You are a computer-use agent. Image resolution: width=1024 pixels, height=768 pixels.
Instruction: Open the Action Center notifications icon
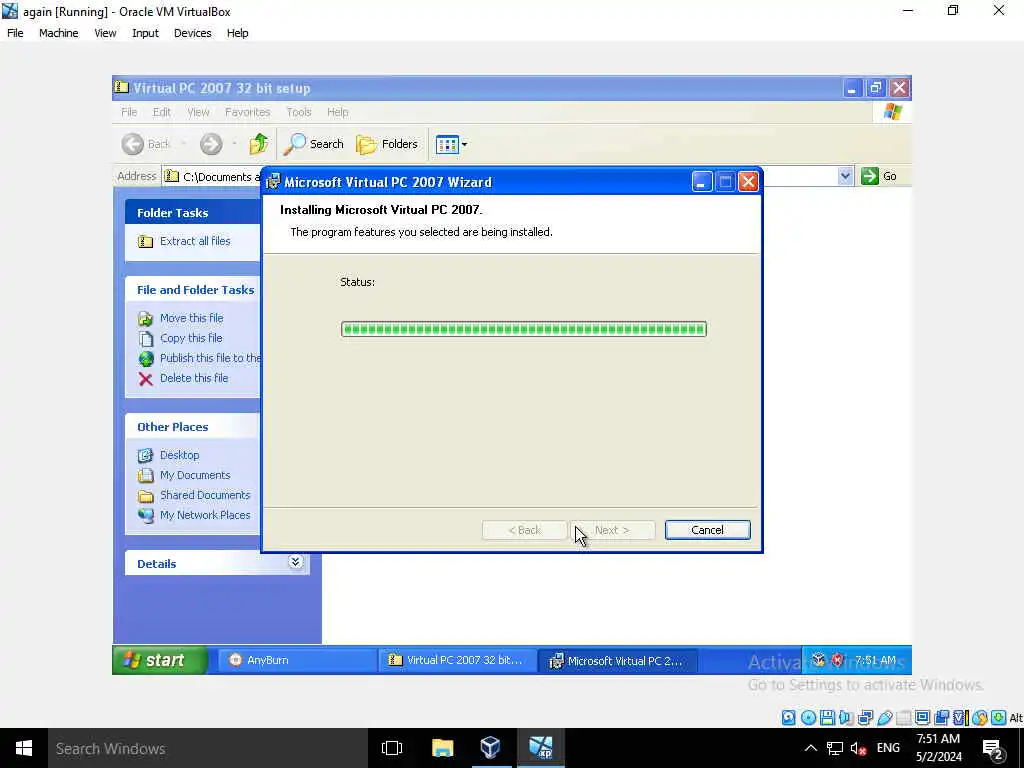tap(993, 749)
